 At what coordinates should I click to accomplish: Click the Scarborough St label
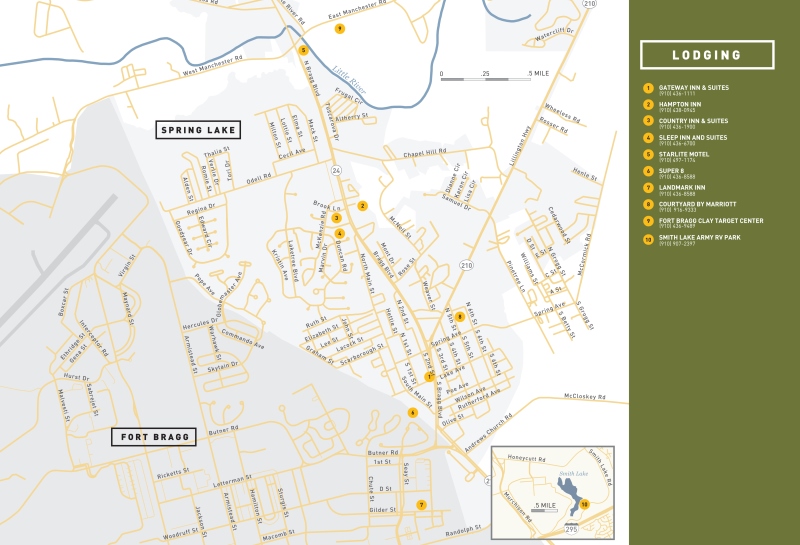click(x=362, y=354)
